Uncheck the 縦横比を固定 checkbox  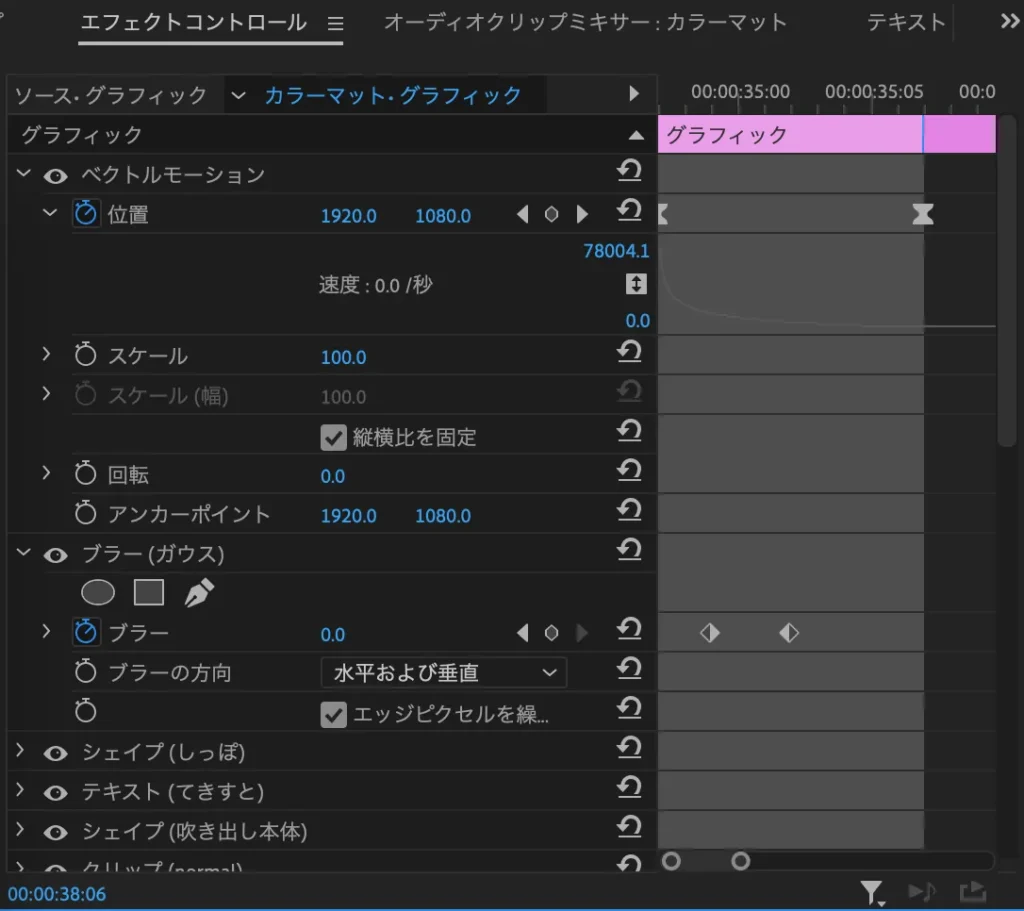[333, 437]
